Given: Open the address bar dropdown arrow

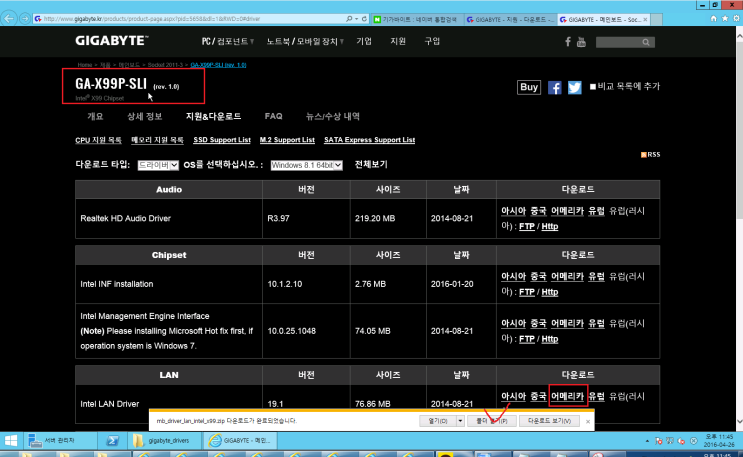Looking at the screenshot, I should [x=356, y=19].
